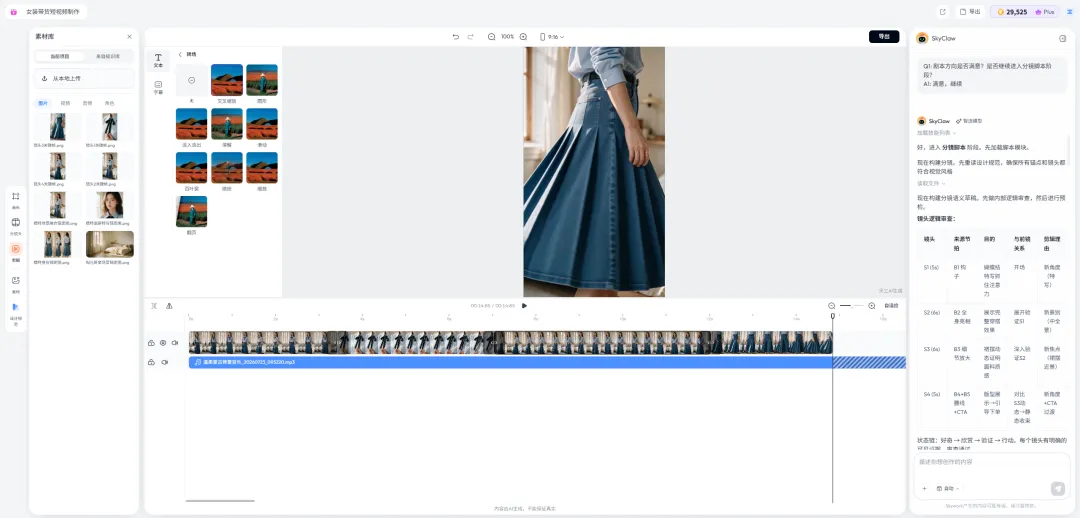This screenshot has width=1080, height=518.
Task: Click the black 导出 export button
Action: [x=884, y=37]
